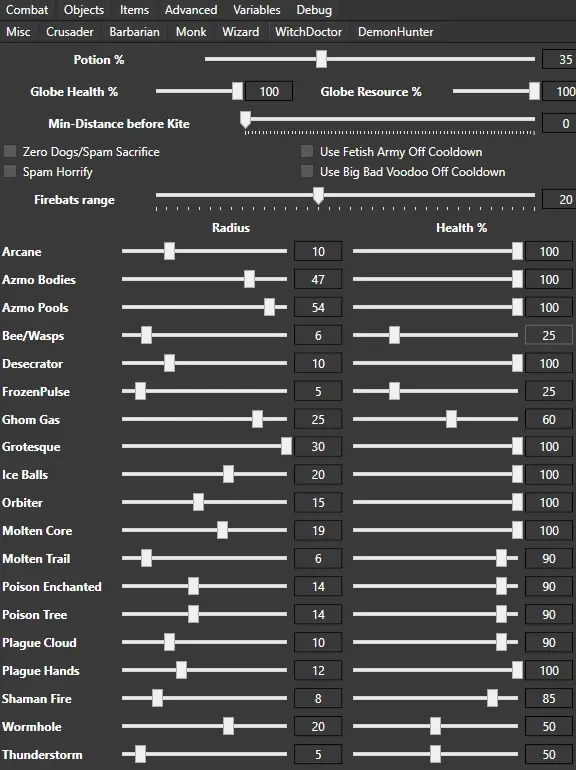Click the Azmo Pools radius value field

click(318, 307)
